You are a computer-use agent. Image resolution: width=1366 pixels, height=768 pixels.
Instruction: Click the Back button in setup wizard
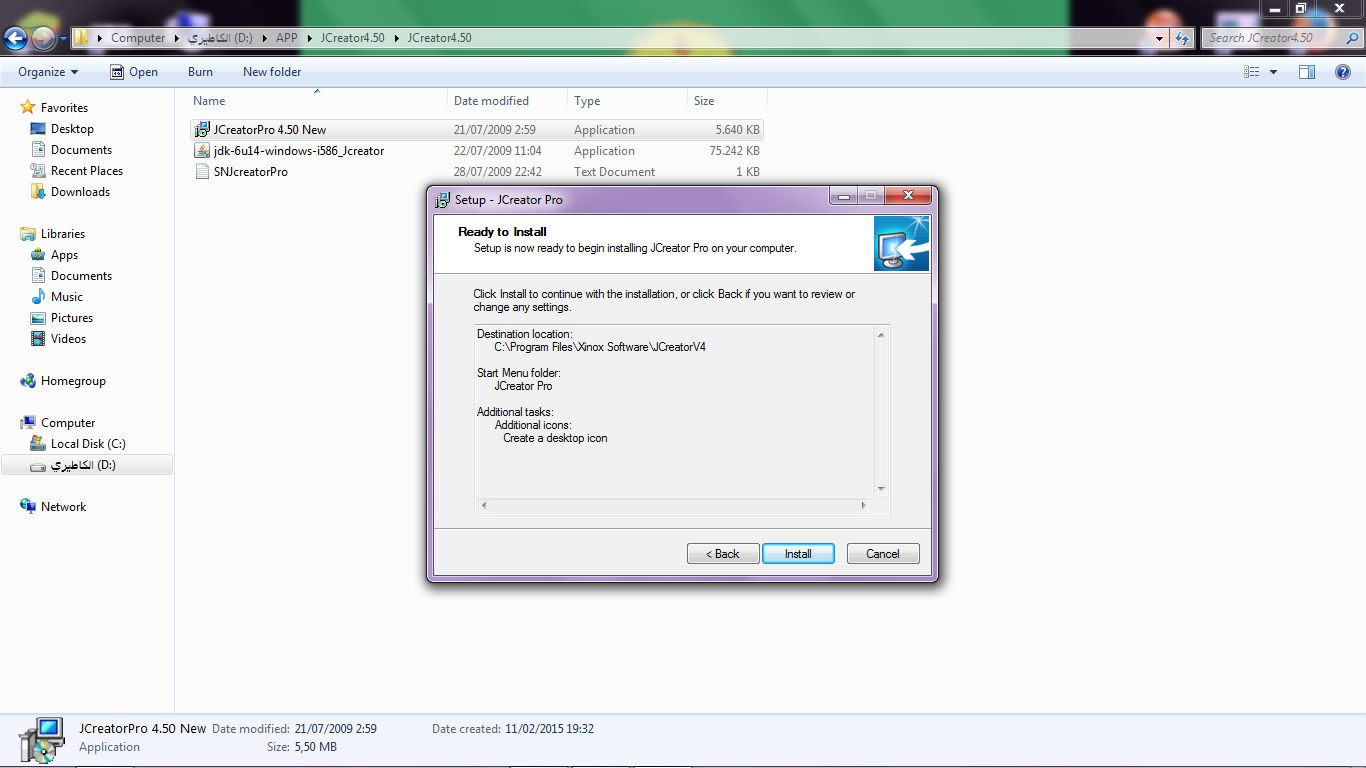click(722, 554)
